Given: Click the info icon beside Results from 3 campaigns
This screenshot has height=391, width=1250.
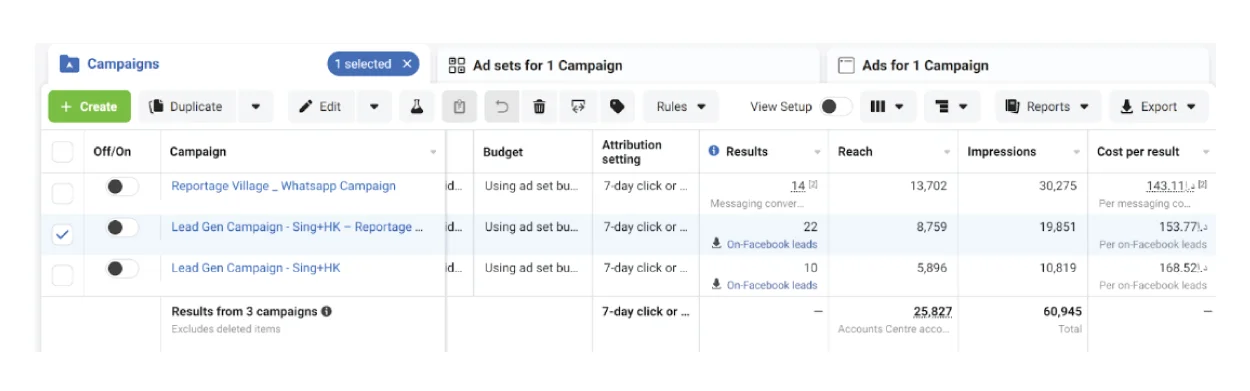Looking at the screenshot, I should [326, 311].
